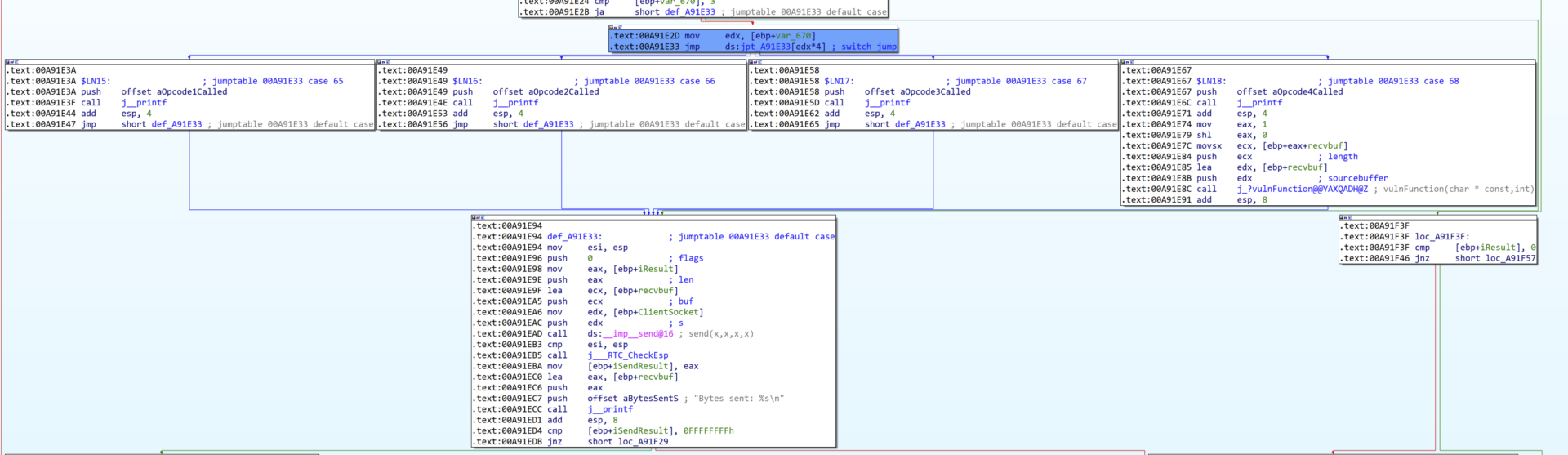Click the header icons of the $LN16 node

click(383, 62)
